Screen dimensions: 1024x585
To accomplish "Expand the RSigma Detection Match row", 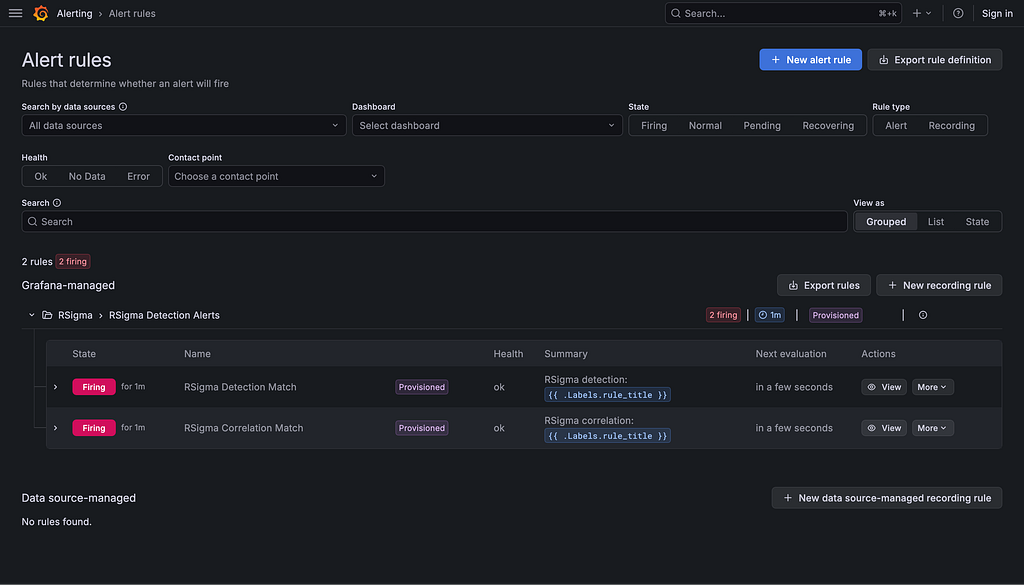I will pos(56,387).
